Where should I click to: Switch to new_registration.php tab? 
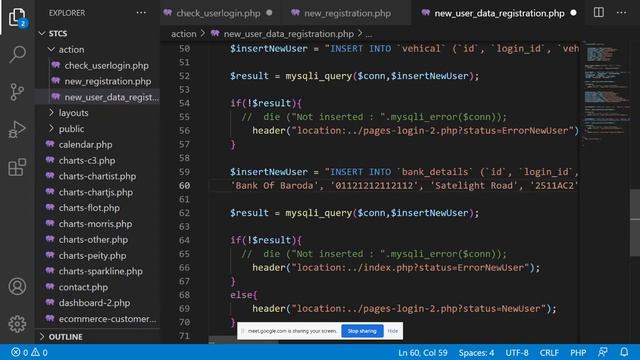click(347, 13)
